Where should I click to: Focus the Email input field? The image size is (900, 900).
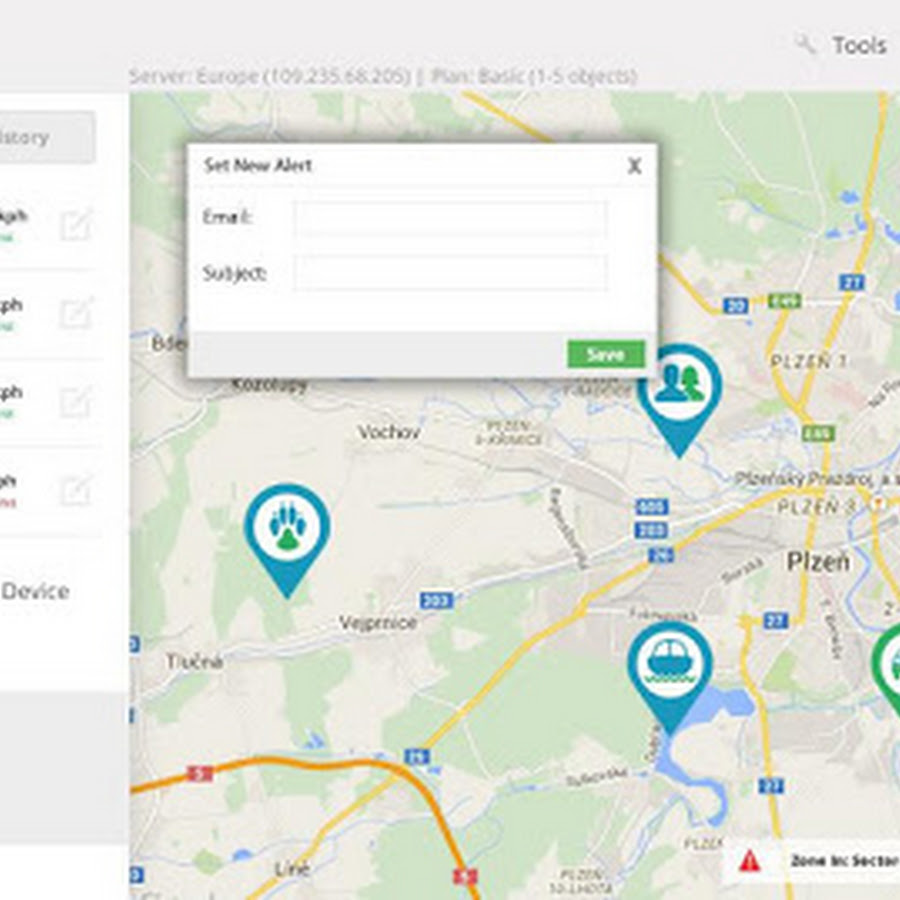[x=449, y=218]
